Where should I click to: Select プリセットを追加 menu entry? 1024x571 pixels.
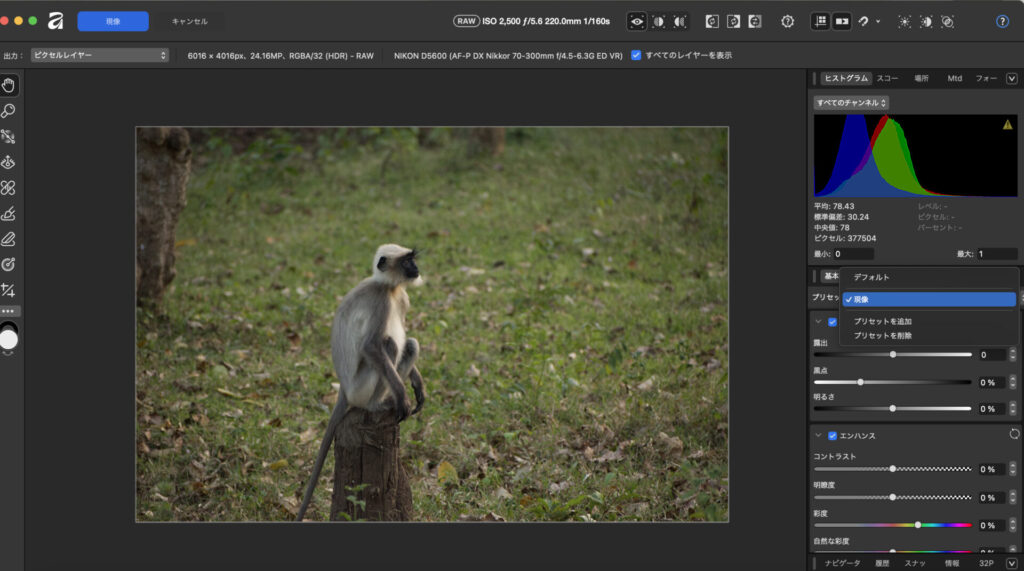coord(882,321)
